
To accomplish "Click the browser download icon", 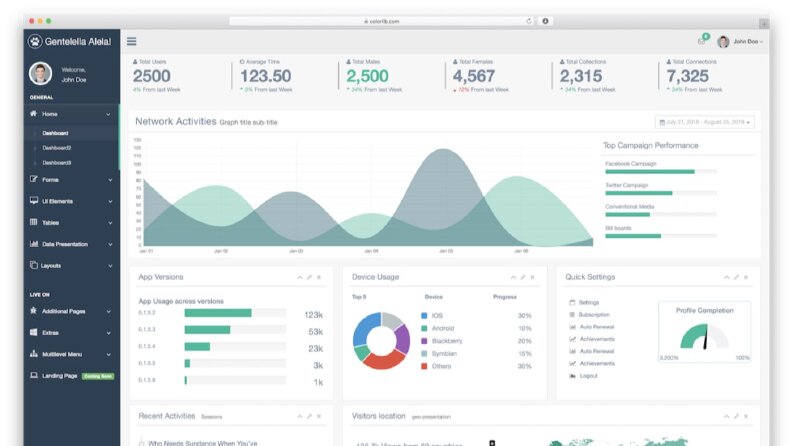I will tap(545, 21).
